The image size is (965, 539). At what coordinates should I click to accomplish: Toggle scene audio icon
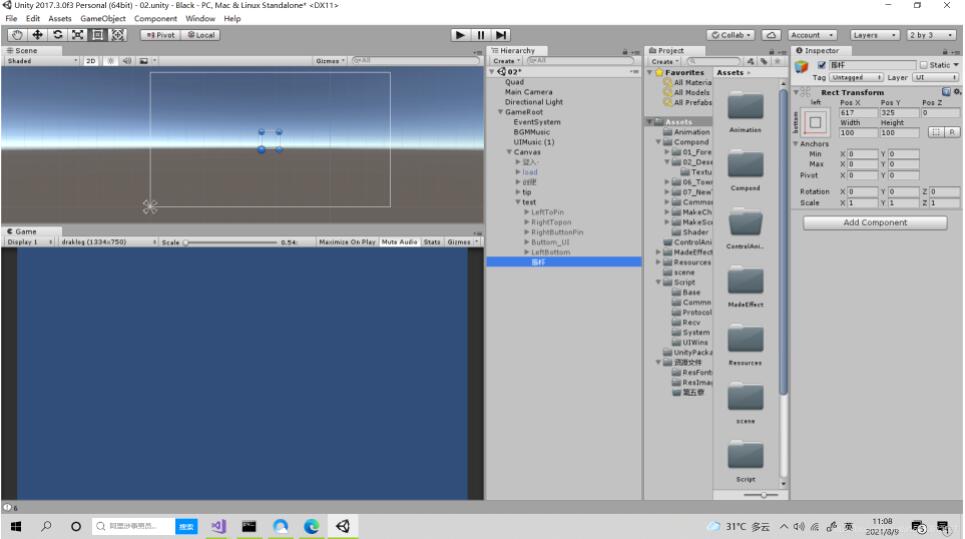point(127,61)
